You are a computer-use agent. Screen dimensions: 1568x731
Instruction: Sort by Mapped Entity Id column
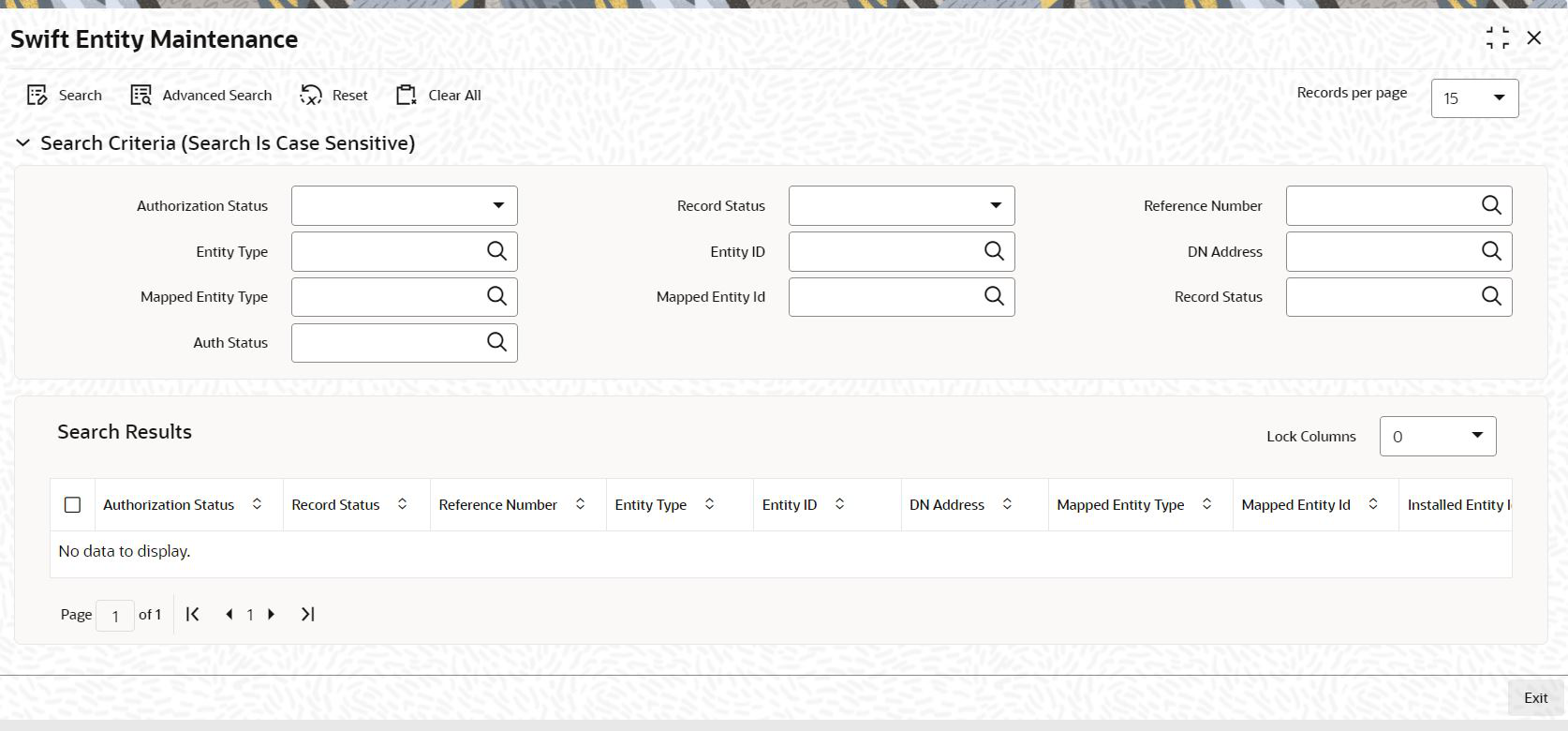pos(1373,504)
